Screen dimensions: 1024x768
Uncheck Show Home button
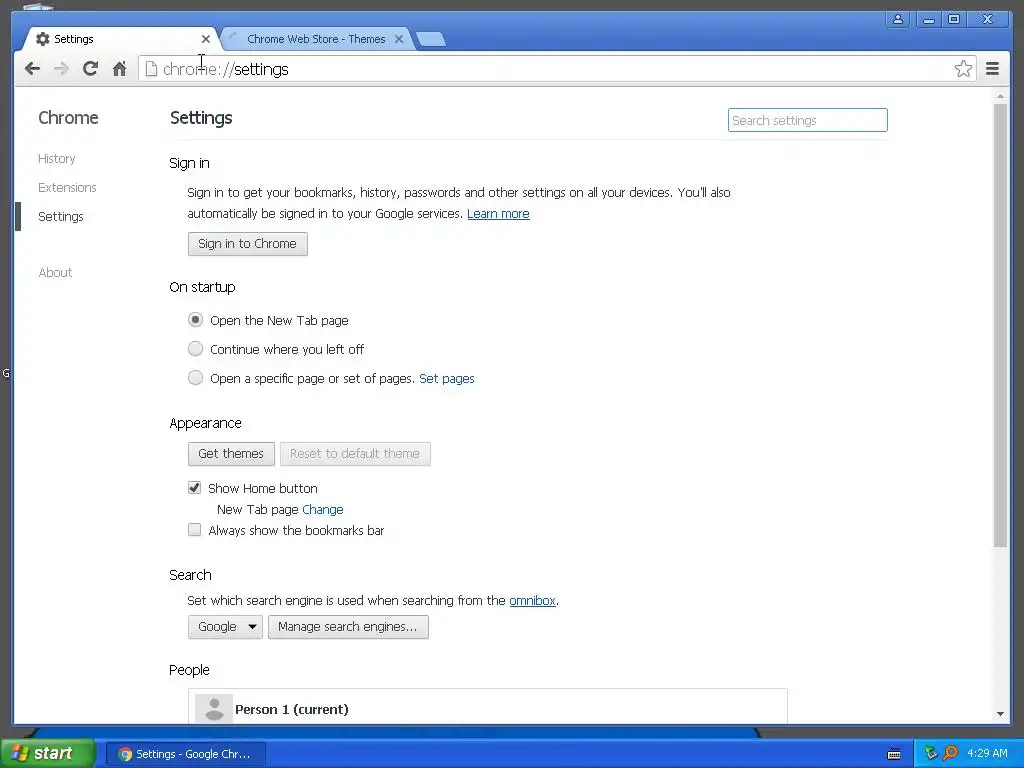pos(195,488)
